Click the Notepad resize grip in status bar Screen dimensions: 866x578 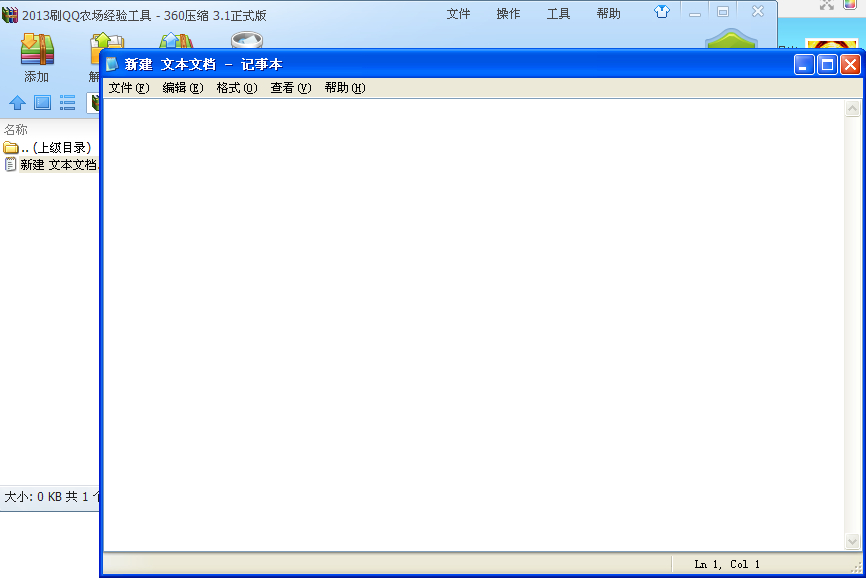coord(856,566)
